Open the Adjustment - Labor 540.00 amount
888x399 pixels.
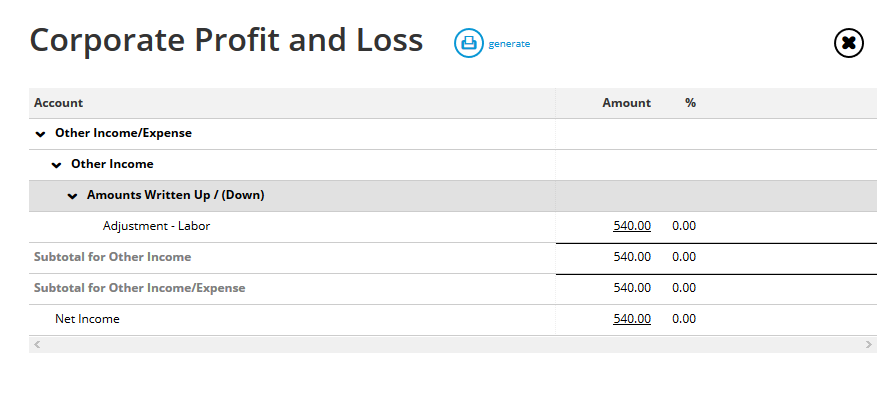(x=631, y=226)
